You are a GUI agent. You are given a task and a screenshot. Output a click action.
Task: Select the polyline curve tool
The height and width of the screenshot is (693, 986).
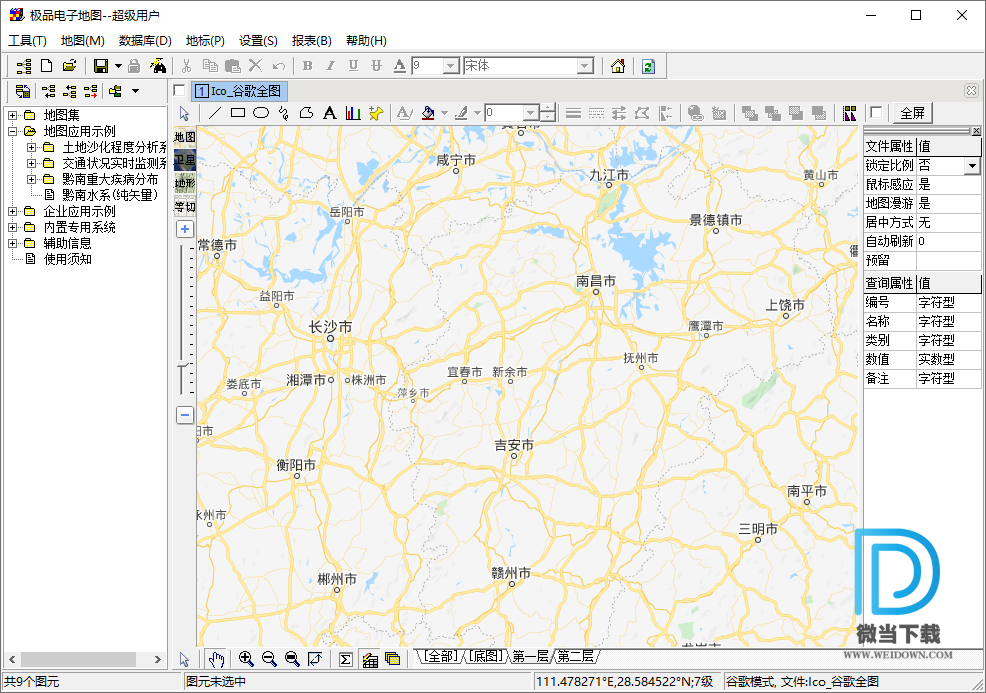pyautogui.click(x=284, y=113)
